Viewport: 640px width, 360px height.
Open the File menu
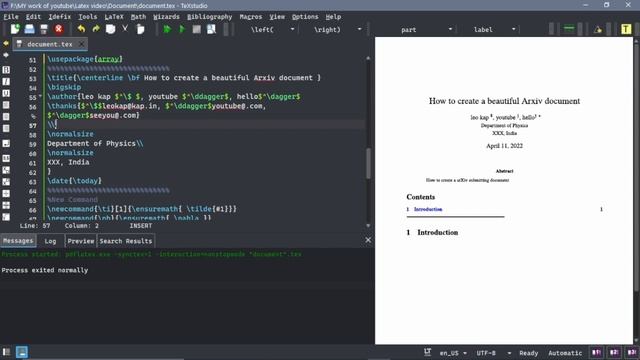[x=11, y=17]
